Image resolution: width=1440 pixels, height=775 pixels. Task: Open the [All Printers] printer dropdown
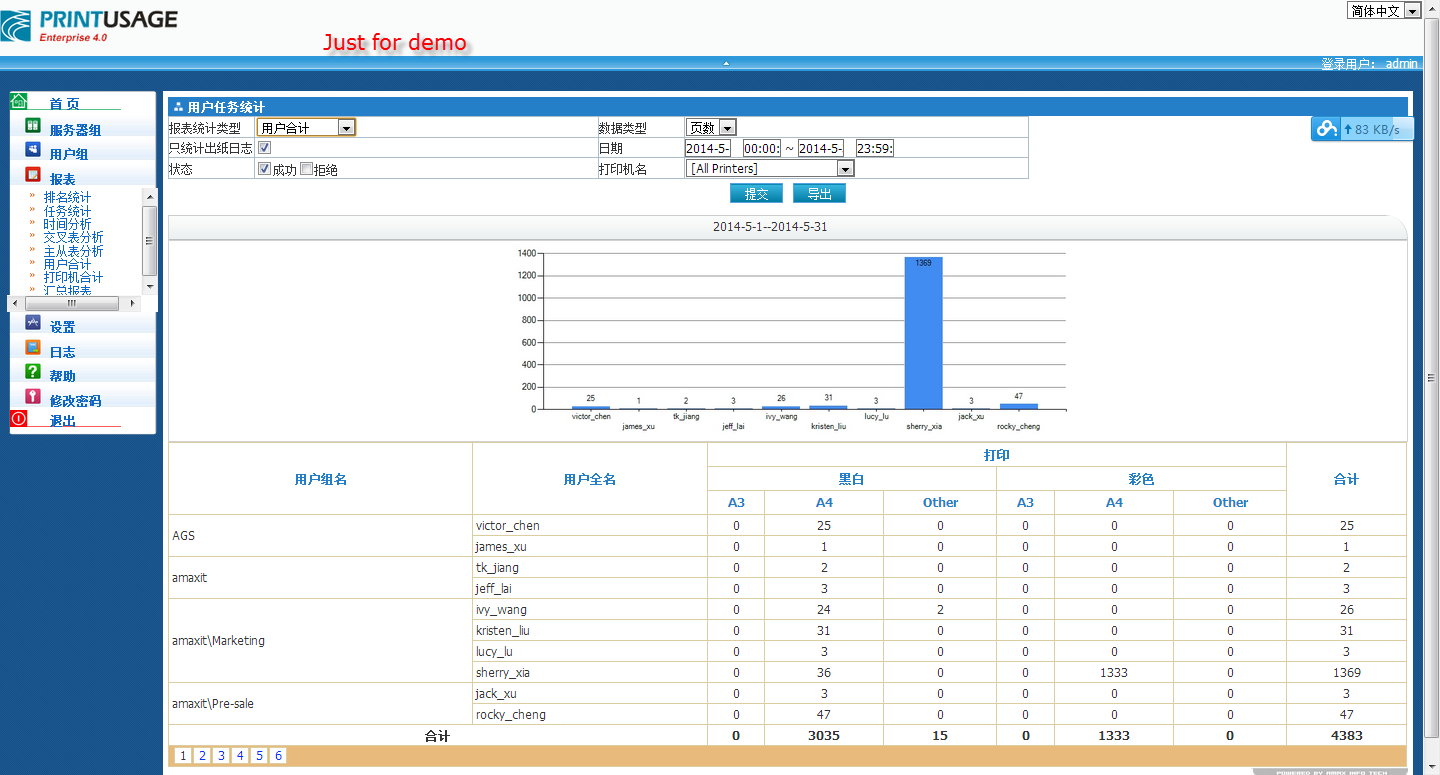click(770, 169)
